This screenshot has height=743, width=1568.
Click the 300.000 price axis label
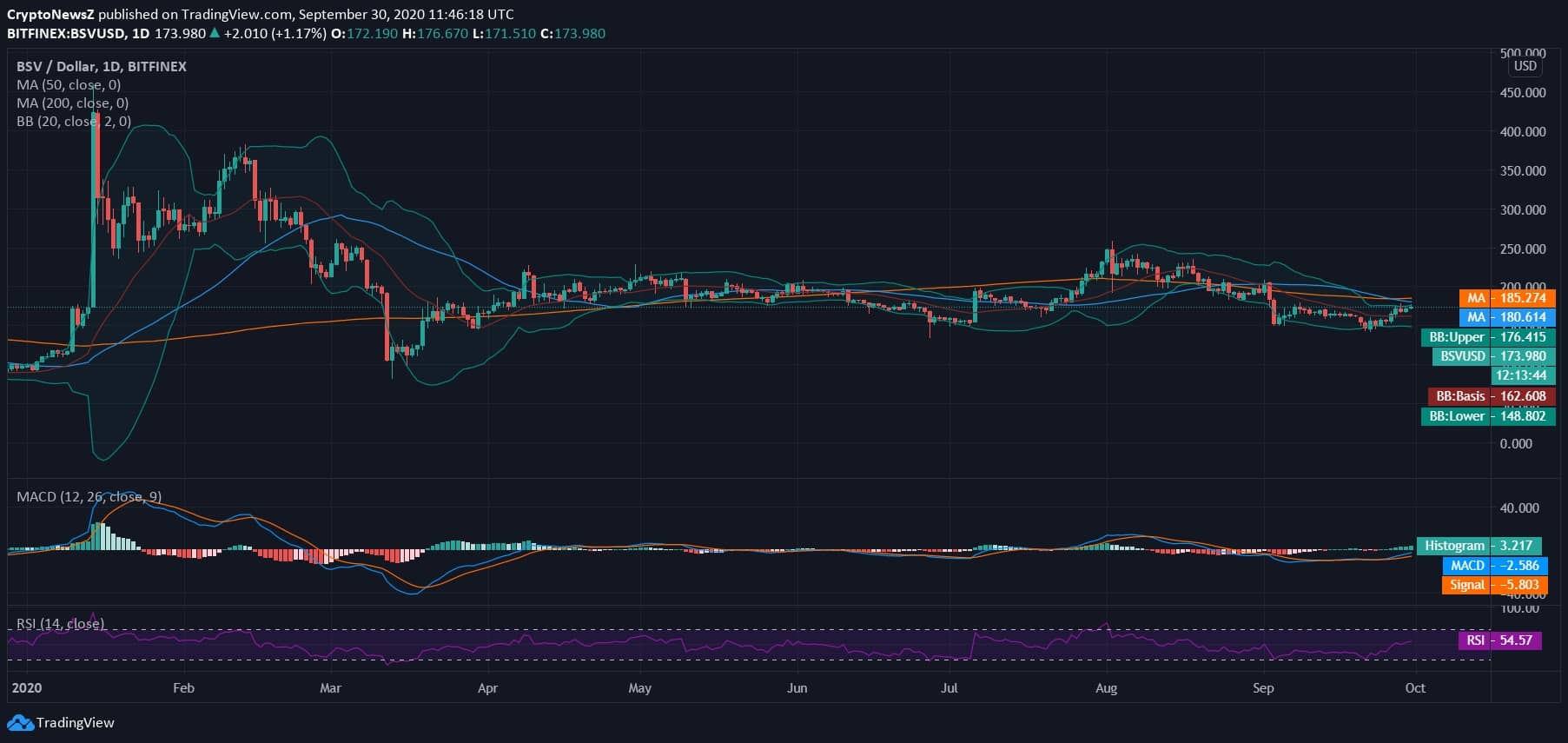pyautogui.click(x=1523, y=209)
